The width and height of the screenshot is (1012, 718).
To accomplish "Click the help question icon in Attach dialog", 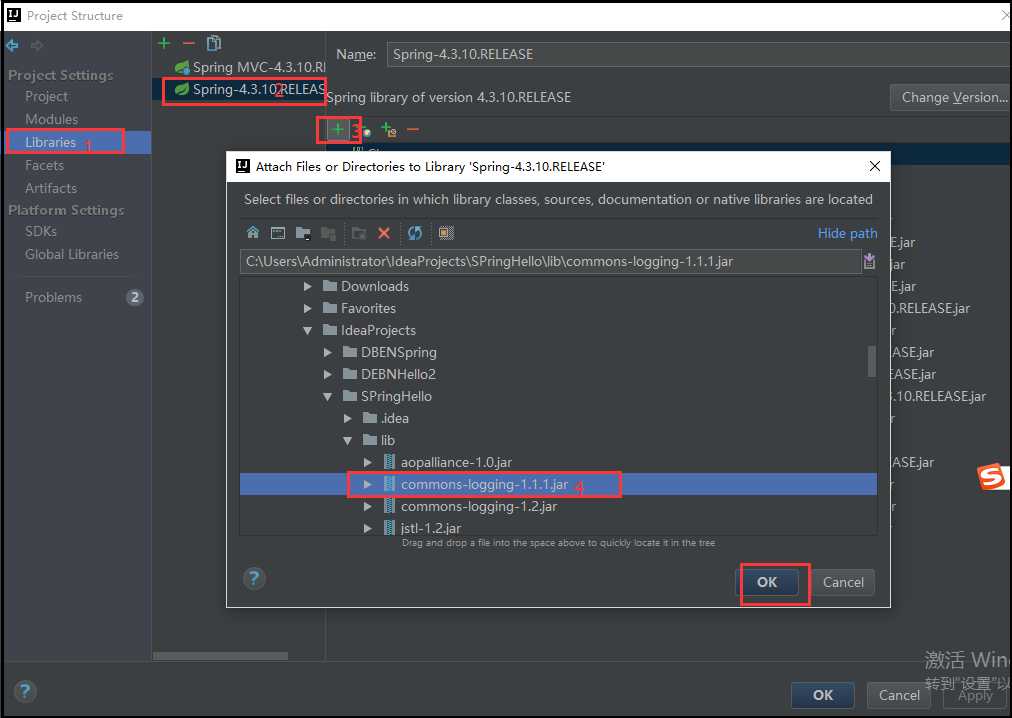I will point(254,578).
